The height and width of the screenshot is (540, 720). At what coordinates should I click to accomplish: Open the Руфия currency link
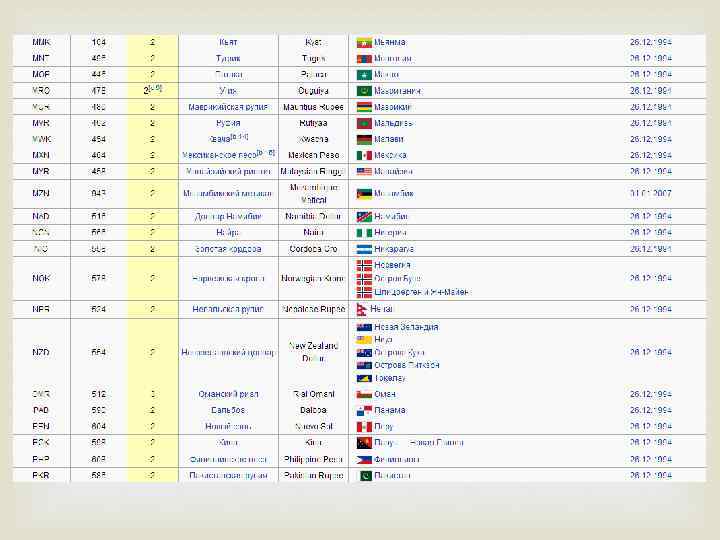point(228,123)
